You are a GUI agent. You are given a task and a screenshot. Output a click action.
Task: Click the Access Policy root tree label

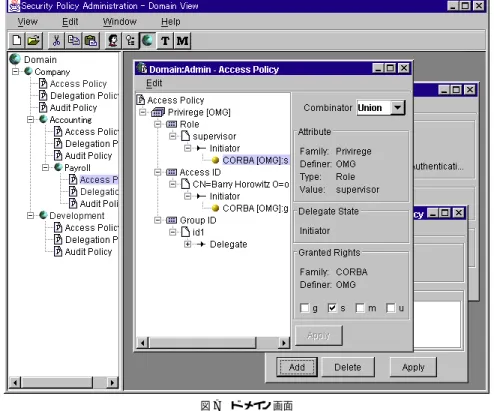176,100
